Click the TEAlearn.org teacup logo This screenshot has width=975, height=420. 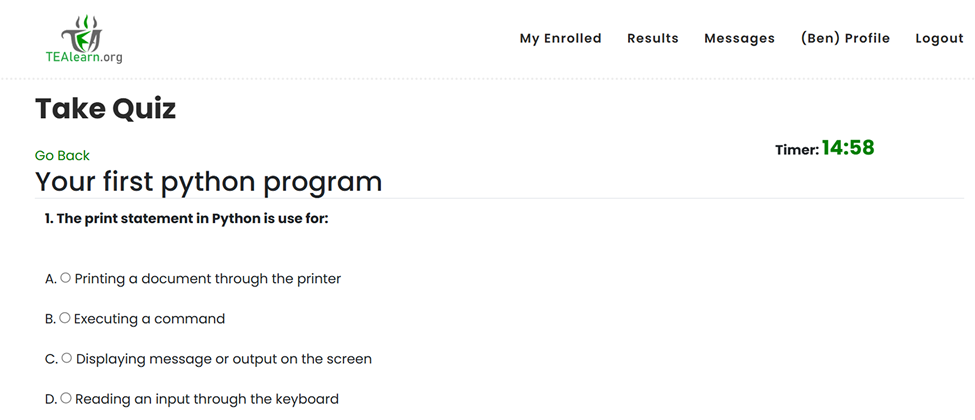[85, 39]
